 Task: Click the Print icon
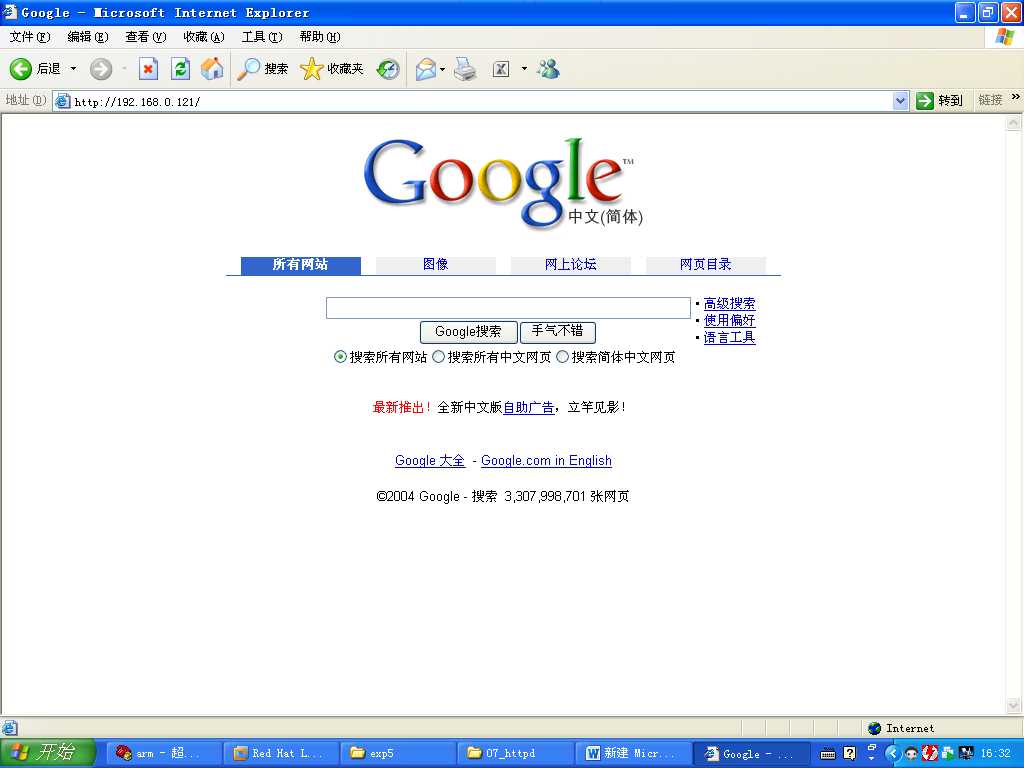coord(465,69)
